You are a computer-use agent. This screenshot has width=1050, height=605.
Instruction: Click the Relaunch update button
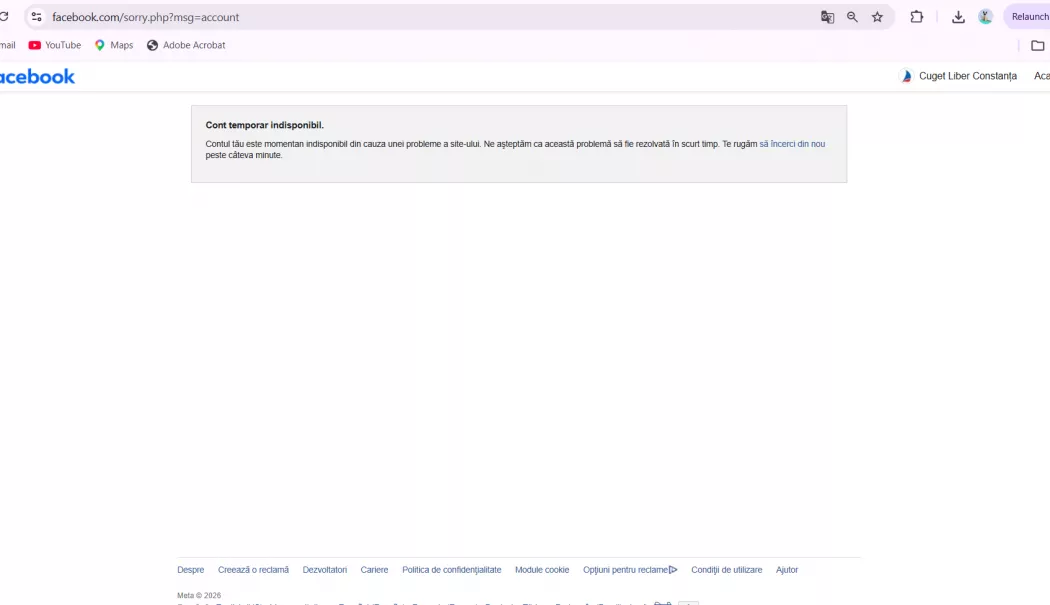point(1028,17)
